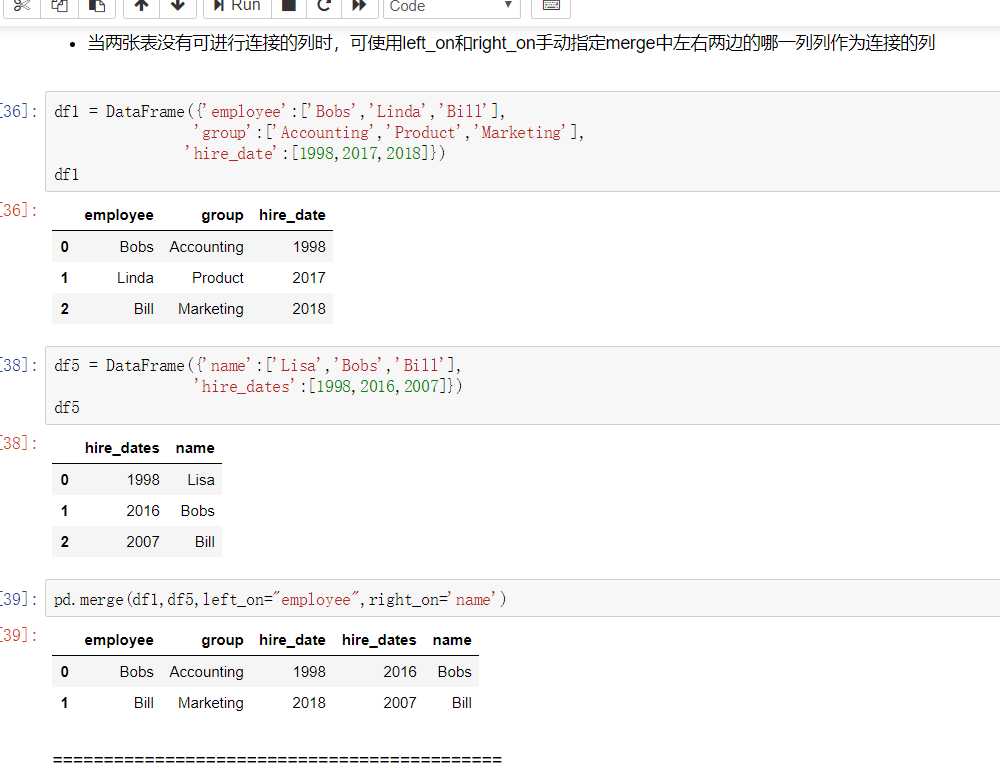Click 'employee' header in df1 output table

[x=119, y=215]
